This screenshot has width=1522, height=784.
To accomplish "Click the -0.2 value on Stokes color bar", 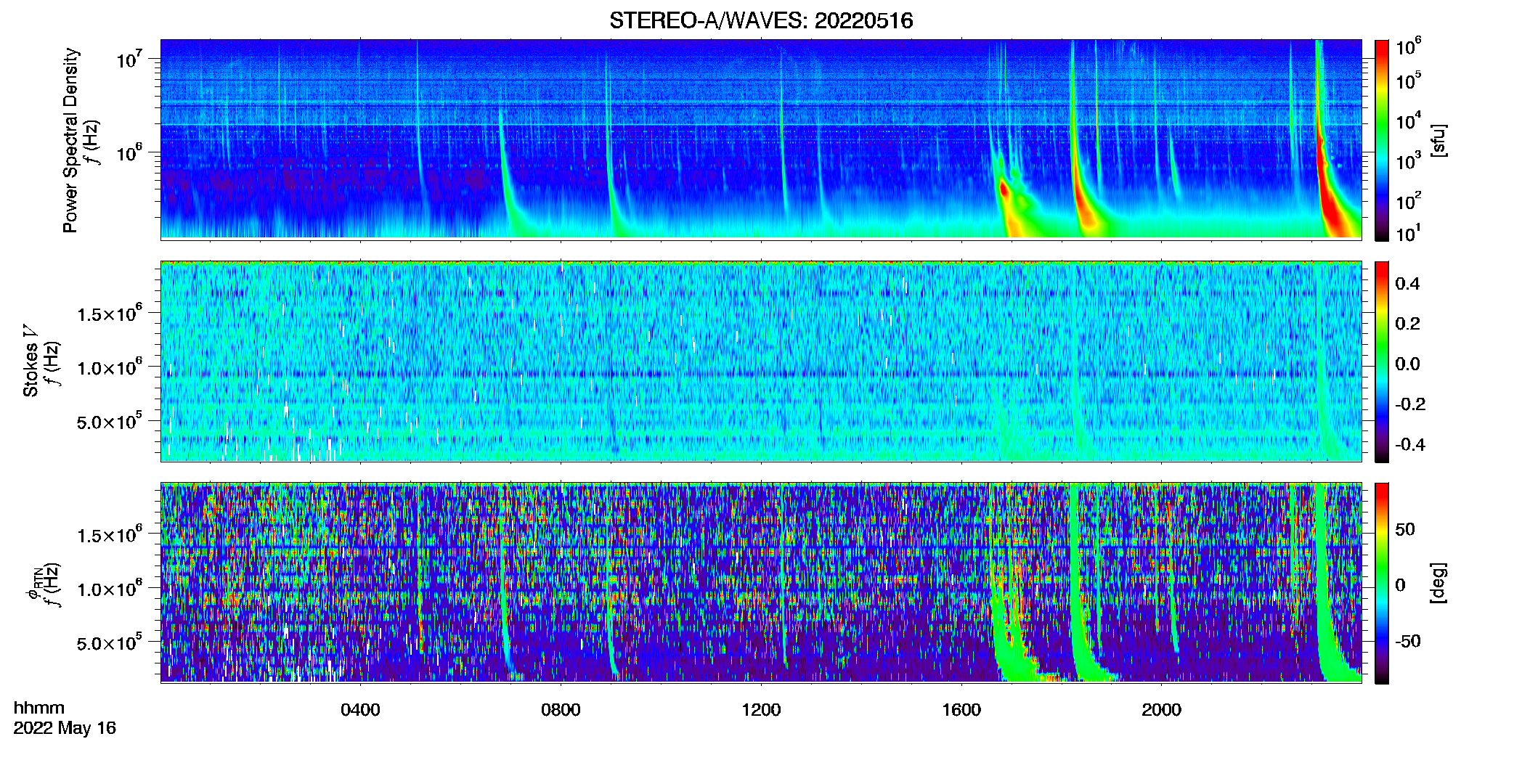I will point(1410,404).
